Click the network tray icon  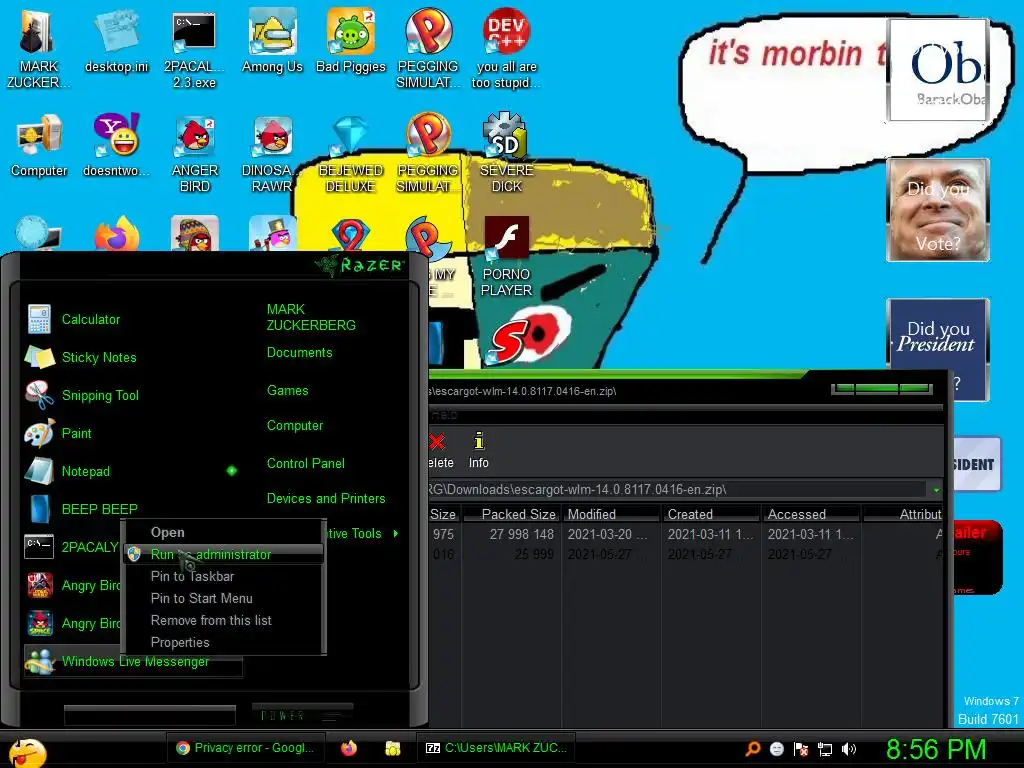(825, 749)
